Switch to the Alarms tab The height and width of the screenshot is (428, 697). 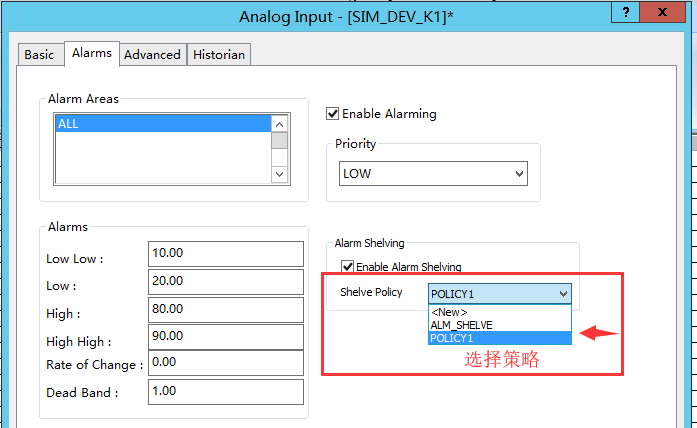[92, 53]
